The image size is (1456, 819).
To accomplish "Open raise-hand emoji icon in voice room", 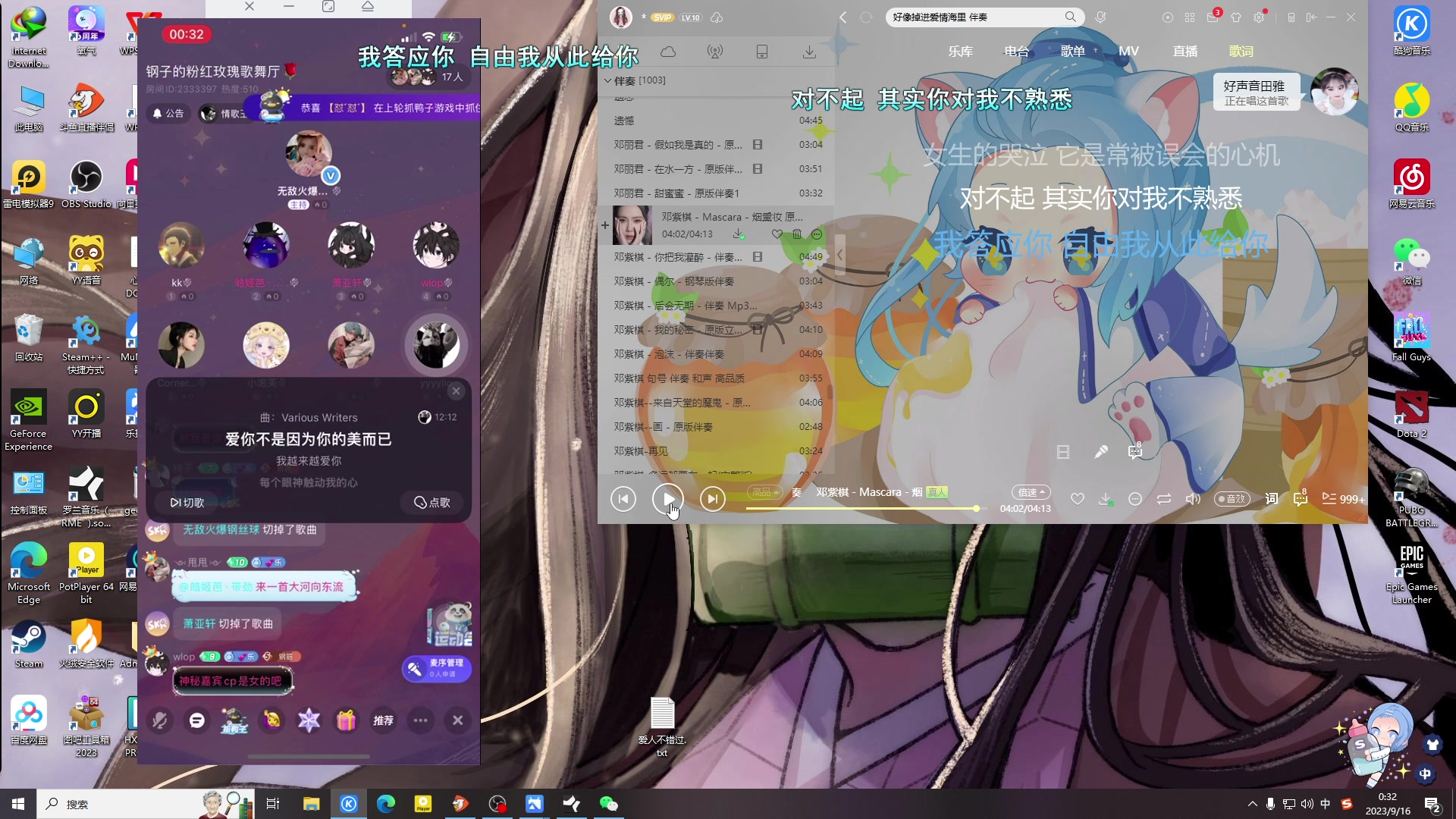I will coord(271,720).
